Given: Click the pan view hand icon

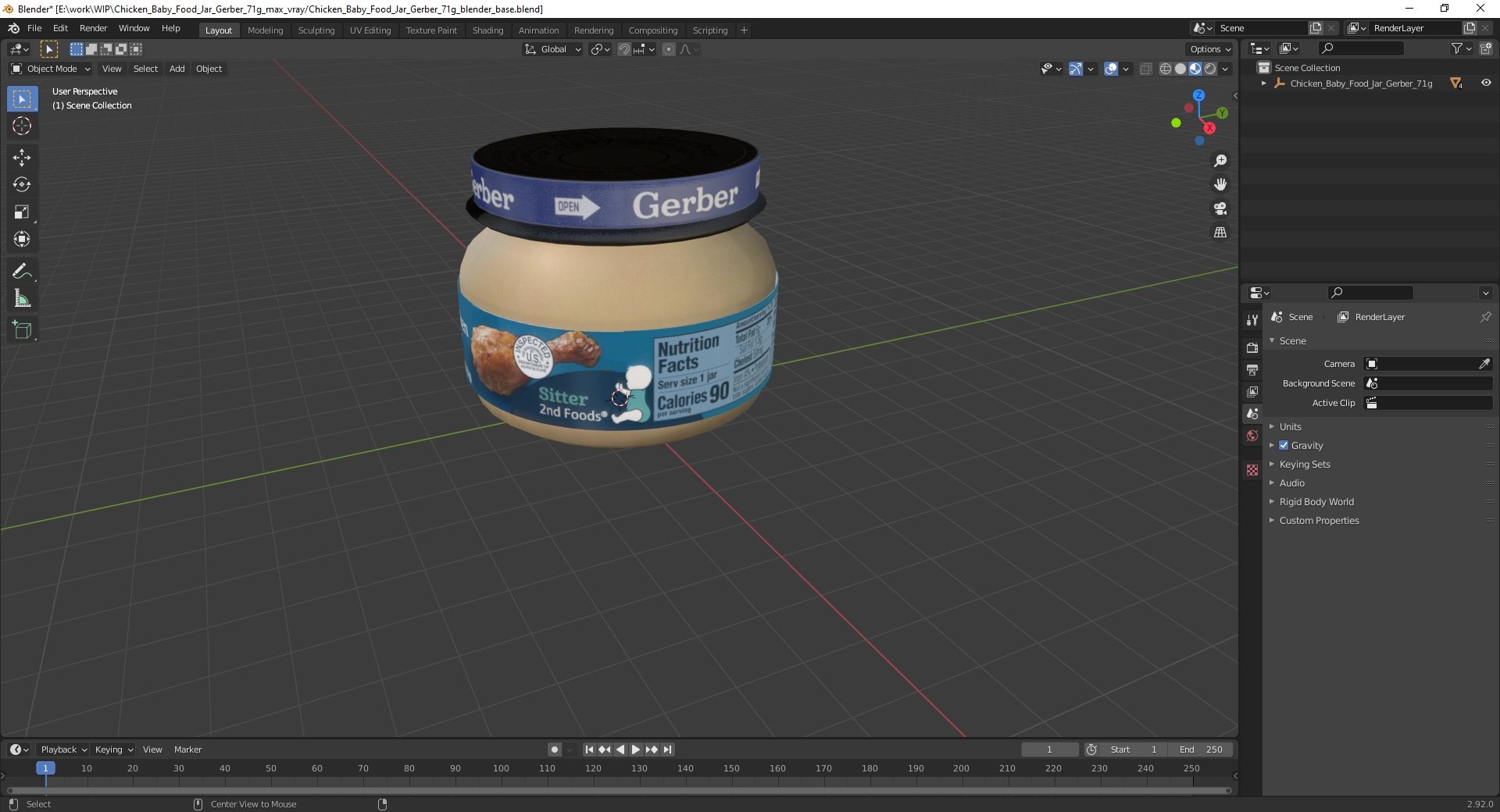Looking at the screenshot, I should coord(1220,185).
